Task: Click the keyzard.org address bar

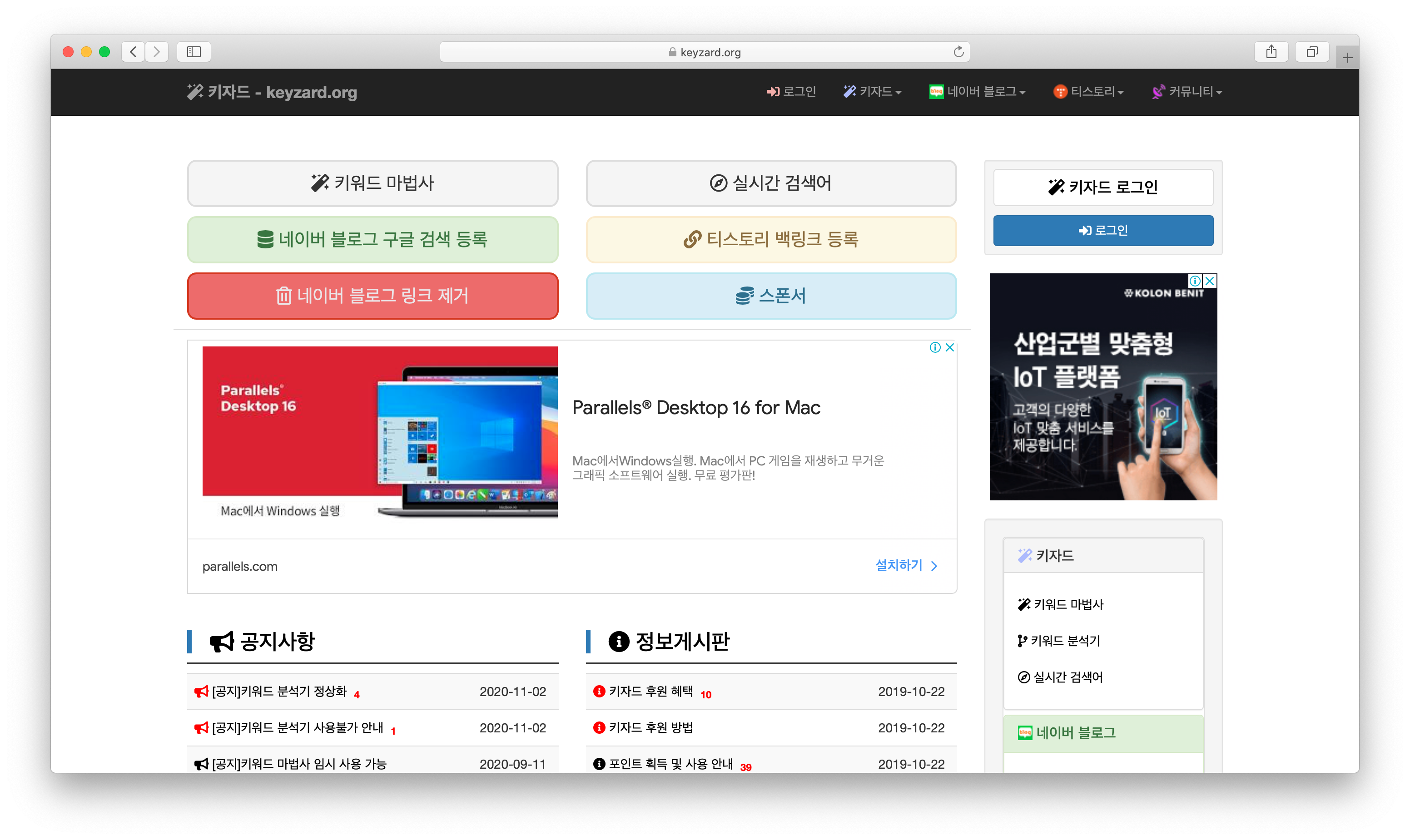Action: pos(705,52)
